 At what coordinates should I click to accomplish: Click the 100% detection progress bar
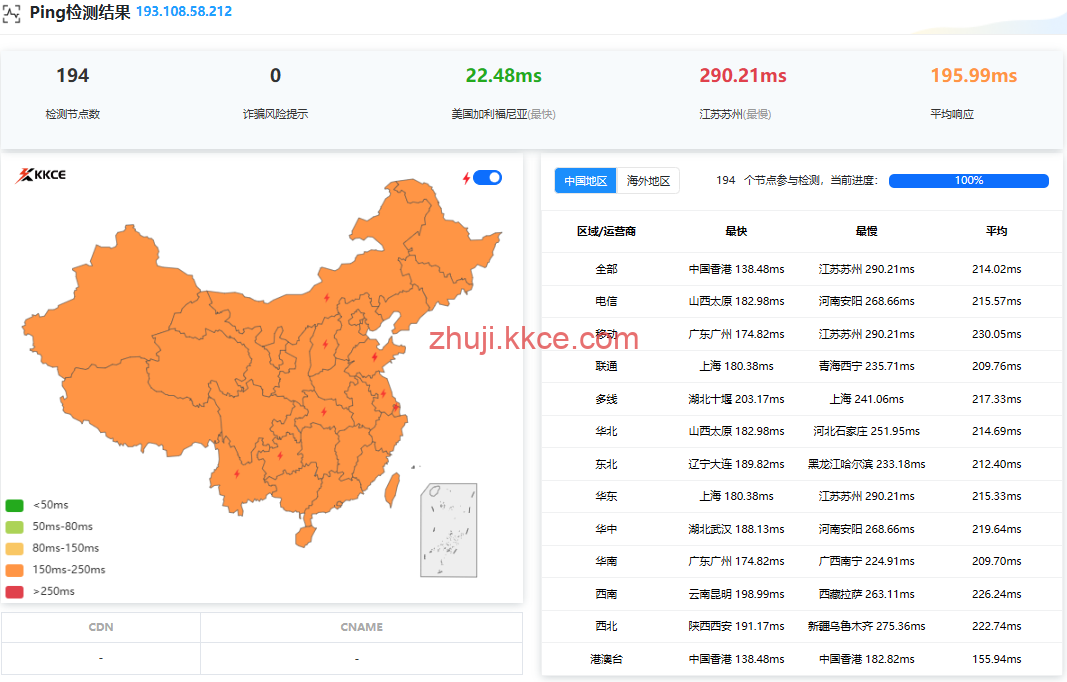tap(968, 181)
